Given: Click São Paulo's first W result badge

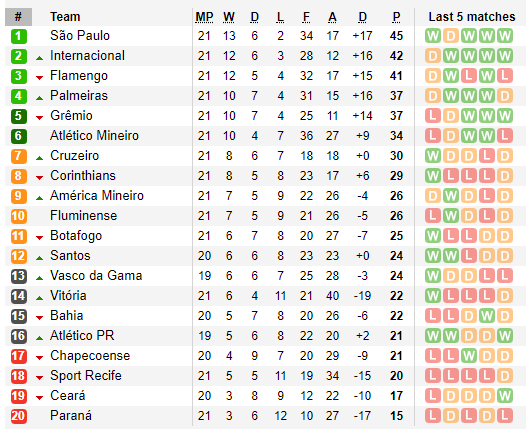Looking at the screenshot, I should [x=433, y=36].
